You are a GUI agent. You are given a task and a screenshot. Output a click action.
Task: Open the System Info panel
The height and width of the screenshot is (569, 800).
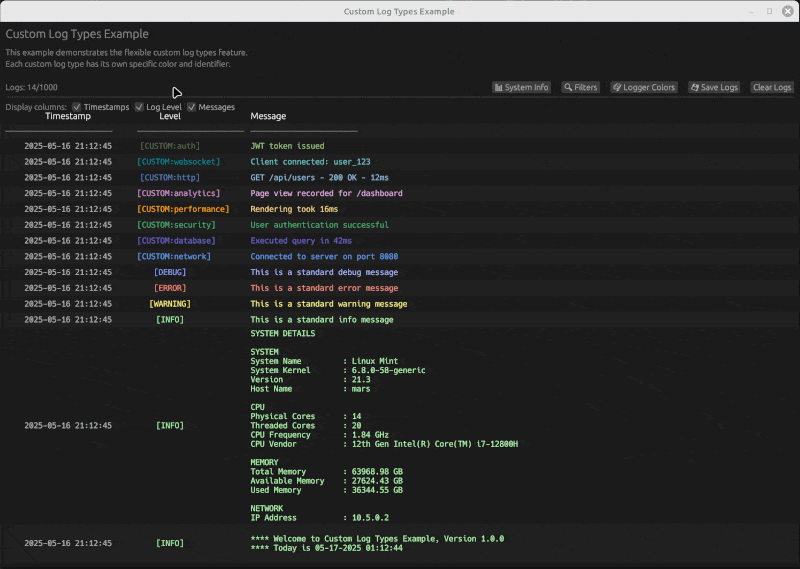click(521, 88)
